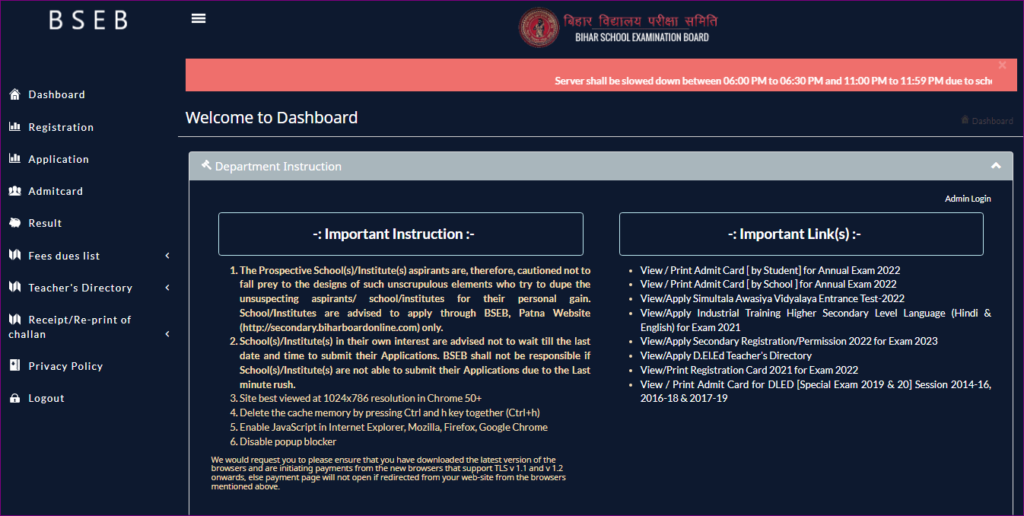
Task: Click the Teacher's Directory book icon
Action: coord(15,287)
